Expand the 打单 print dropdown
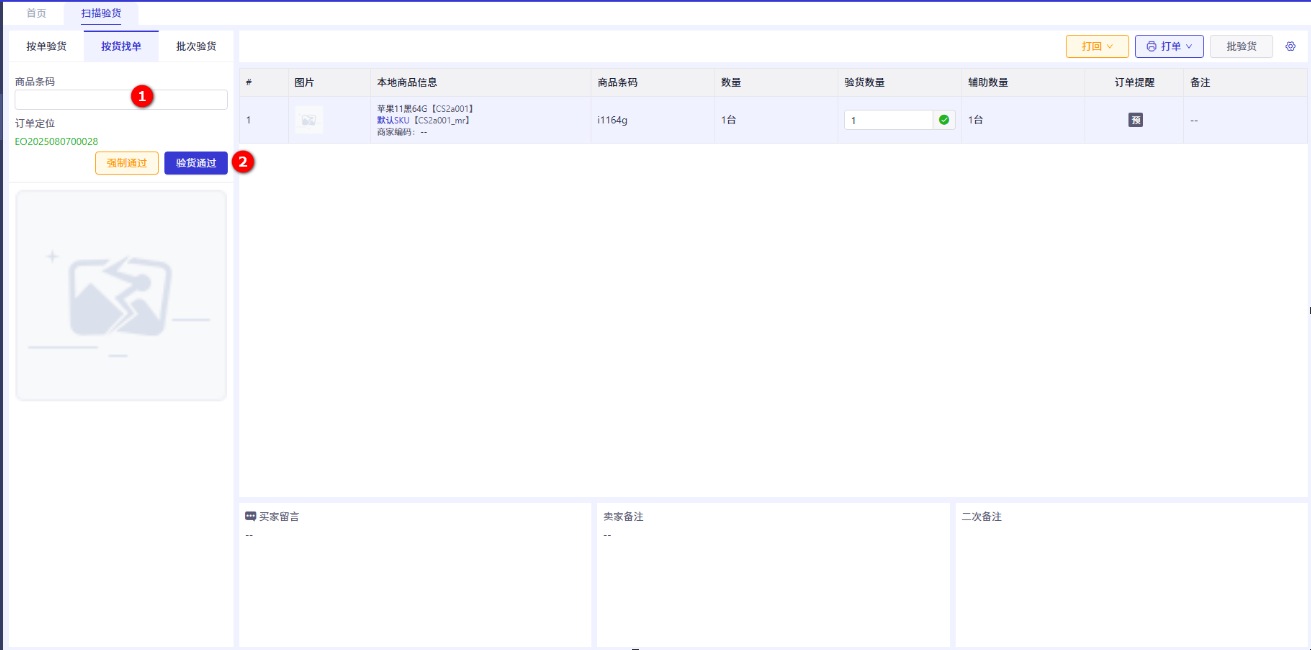Viewport: 1311px width, 650px height. pyautogui.click(x=1169, y=46)
